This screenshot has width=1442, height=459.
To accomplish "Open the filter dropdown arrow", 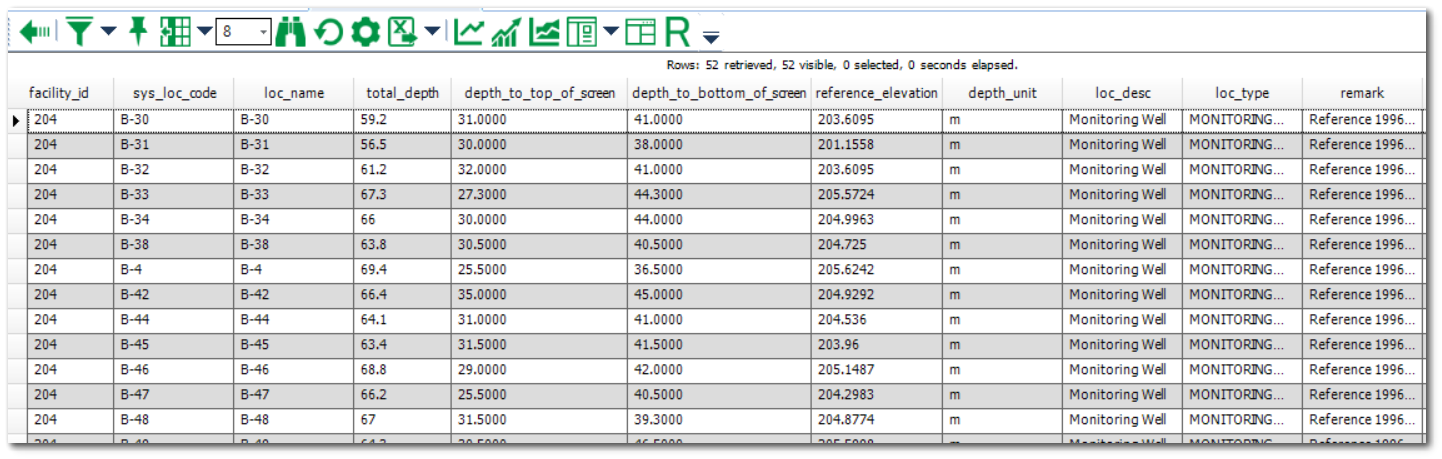I will point(108,32).
